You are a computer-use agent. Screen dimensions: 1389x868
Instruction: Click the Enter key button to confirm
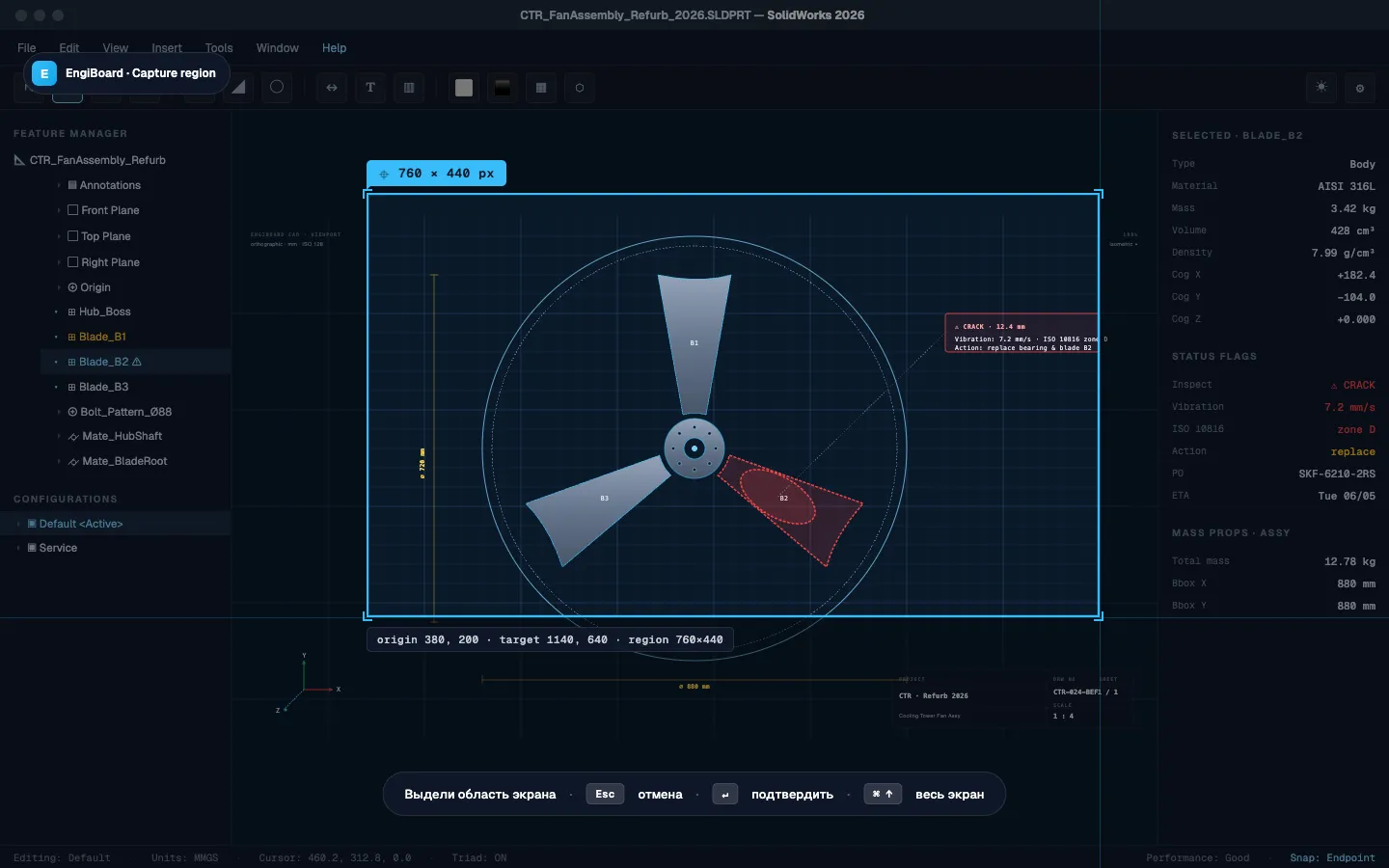[x=725, y=794]
